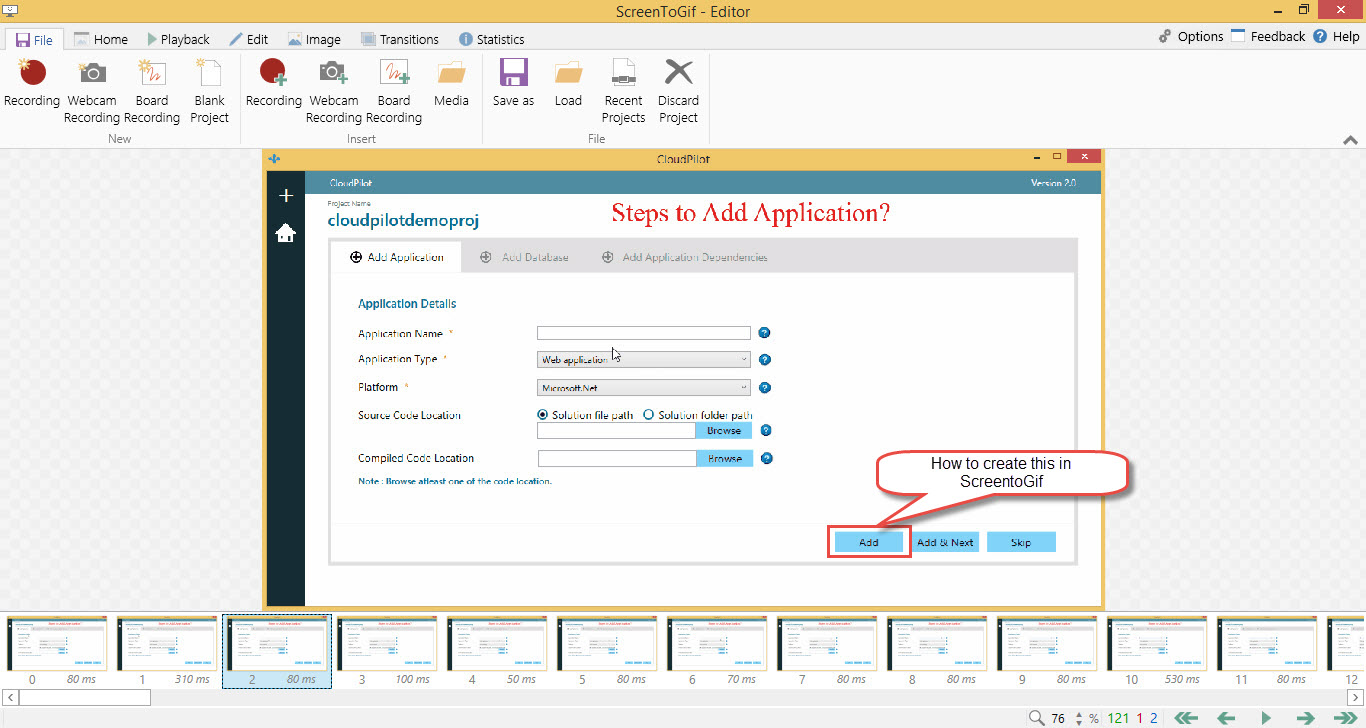1366x728 pixels.
Task: Switch to the Home tab
Action: (100, 39)
